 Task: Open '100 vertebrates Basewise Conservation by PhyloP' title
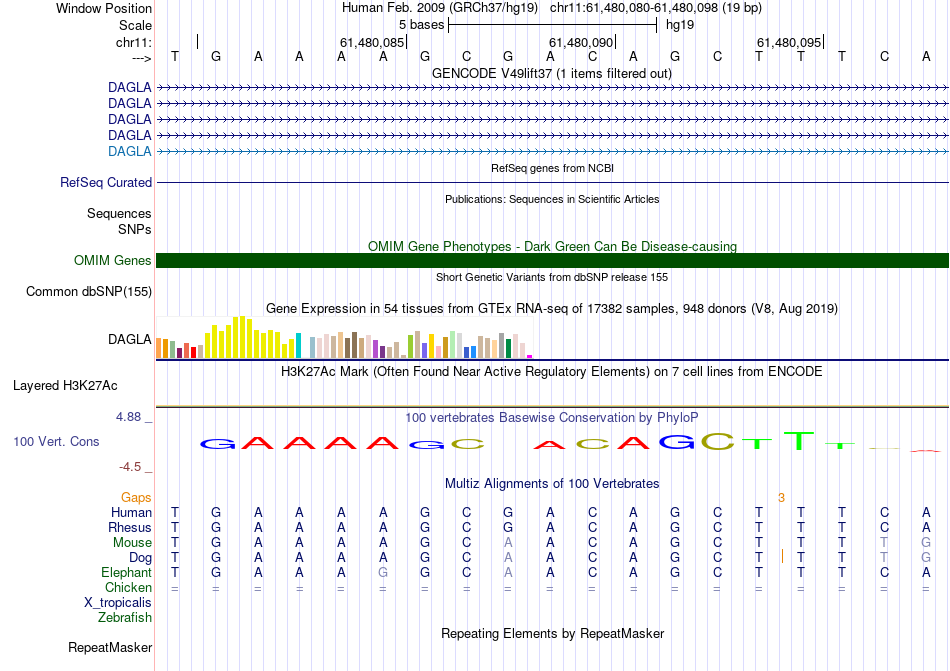(552, 417)
